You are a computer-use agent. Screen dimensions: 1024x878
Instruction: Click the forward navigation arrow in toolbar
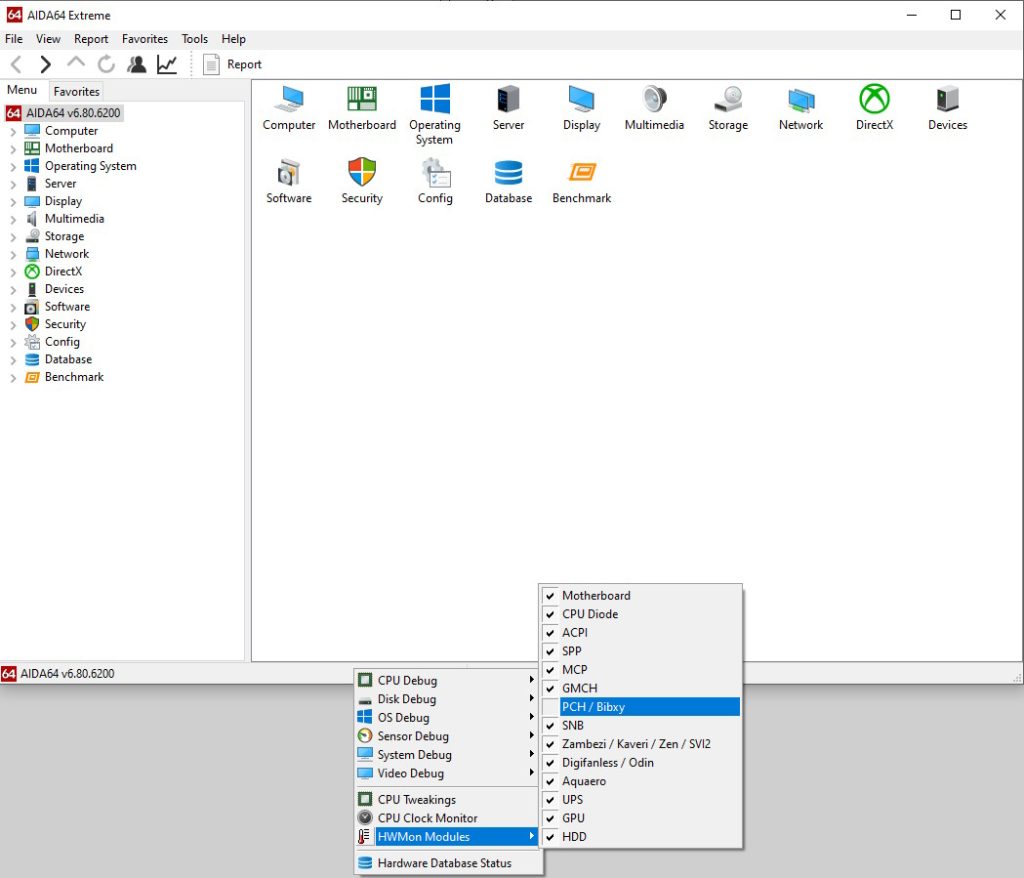[x=45, y=64]
